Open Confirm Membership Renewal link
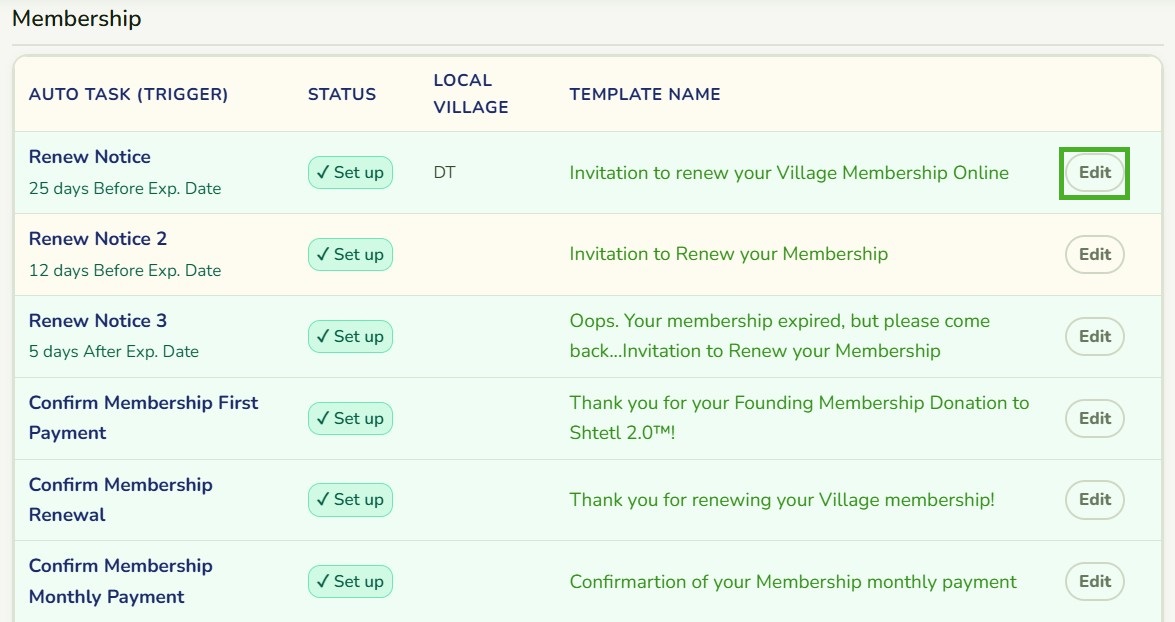1175x622 pixels. click(x=121, y=499)
